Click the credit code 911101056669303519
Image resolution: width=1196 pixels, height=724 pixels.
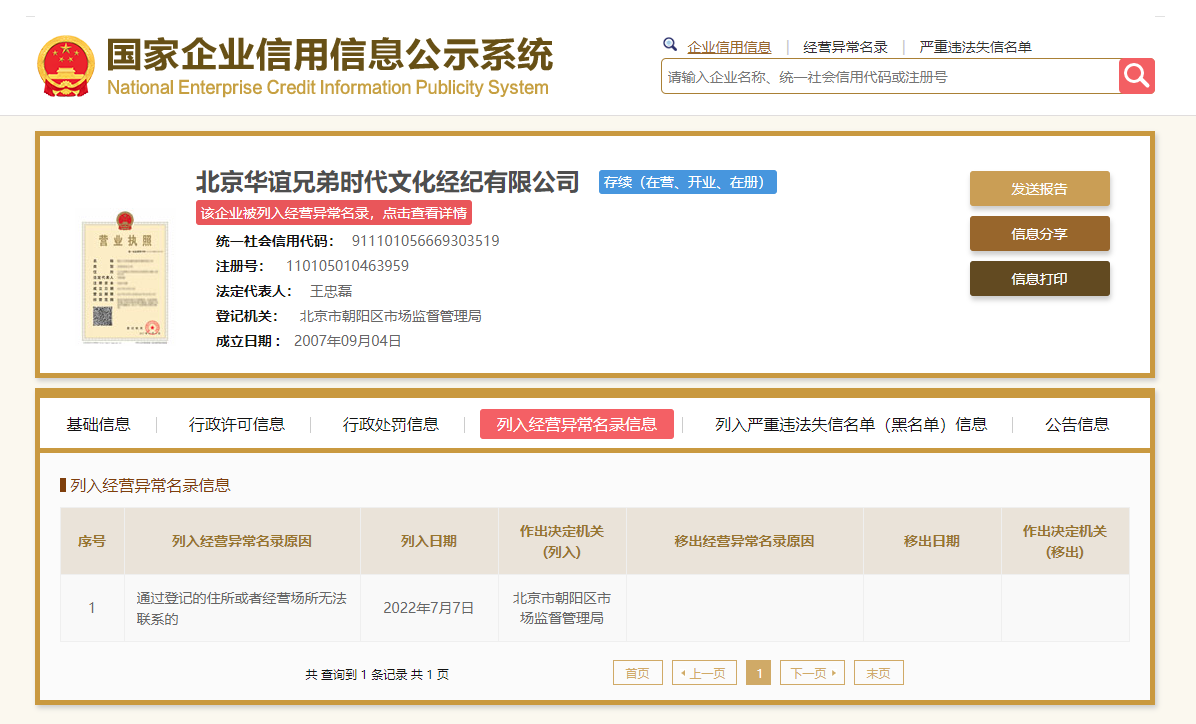(x=426, y=241)
